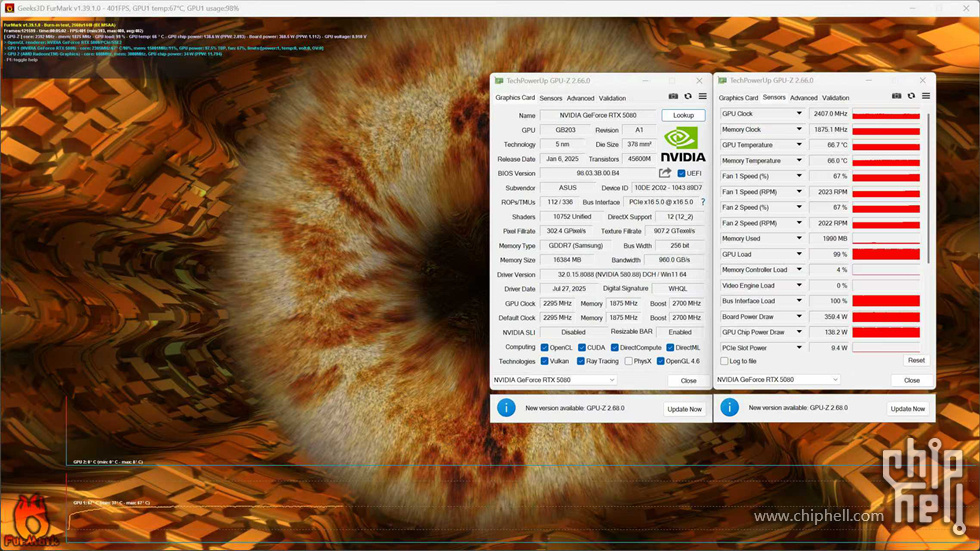
Task: Open PCIe Slot Power sensor dropdown
Action: click(x=799, y=348)
